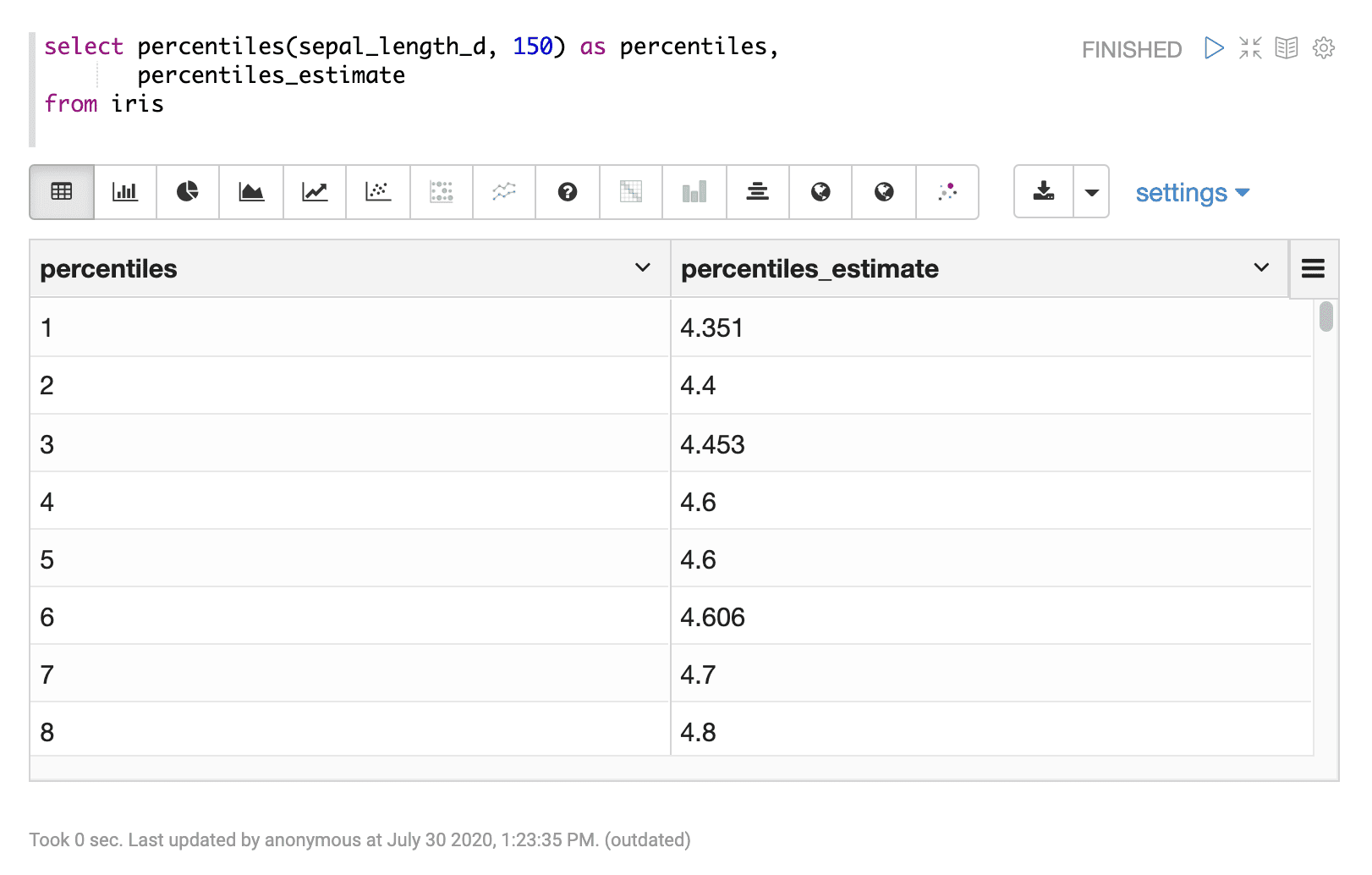Run the percentiles paragraph
The image size is (1372, 875).
1215,49
